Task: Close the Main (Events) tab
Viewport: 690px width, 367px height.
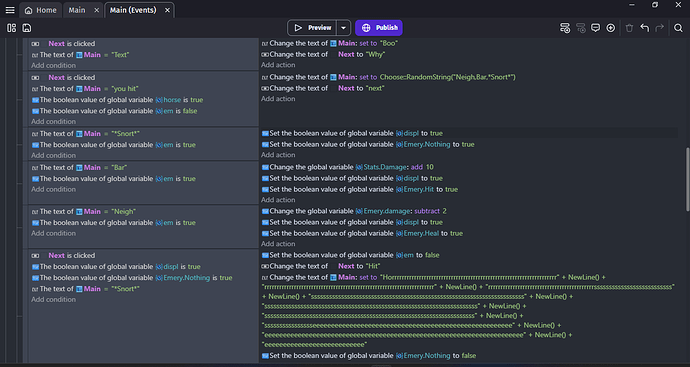Action: coord(167,10)
